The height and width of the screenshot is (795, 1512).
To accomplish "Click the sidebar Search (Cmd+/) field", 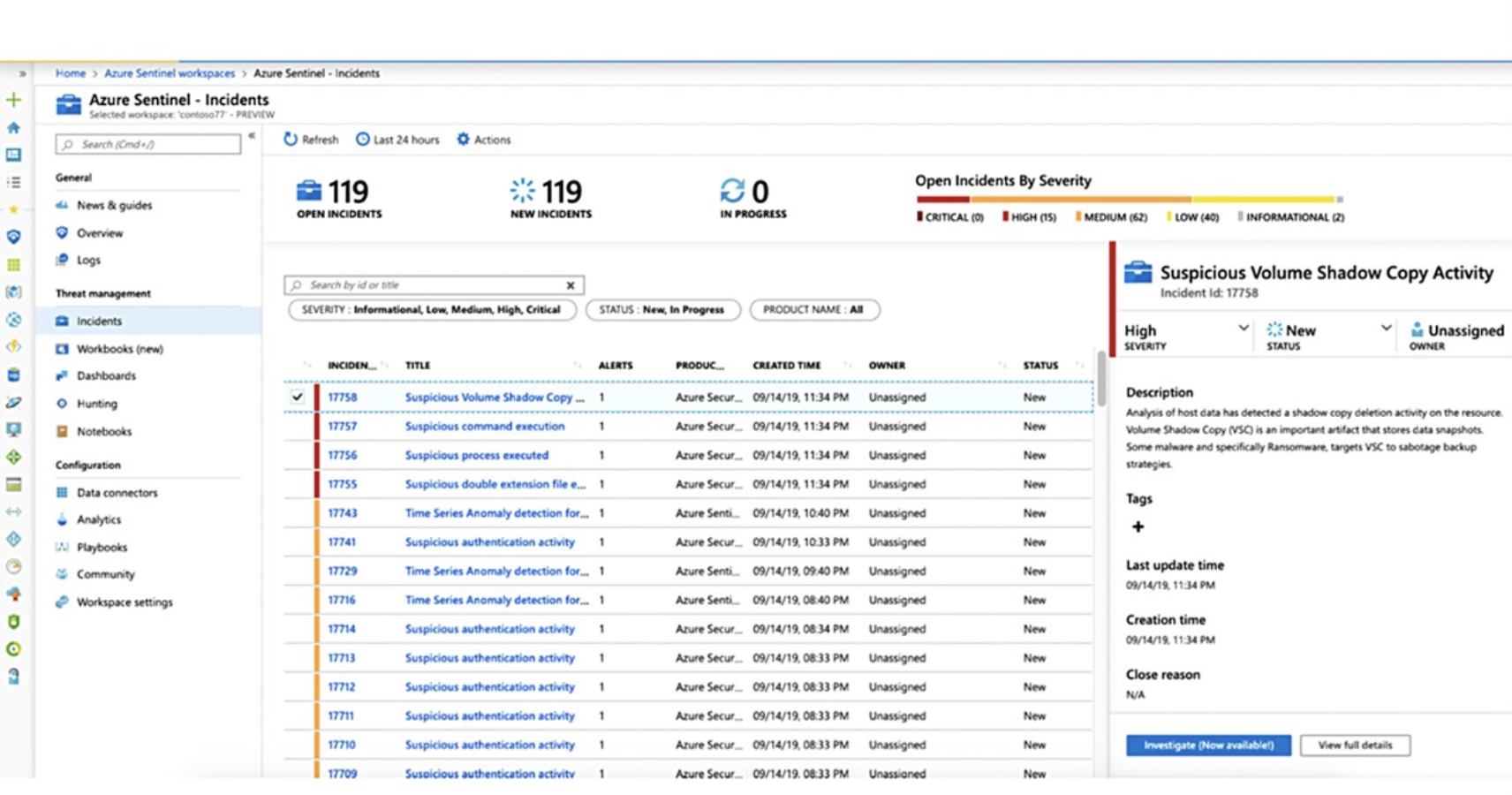I will tap(148, 144).
